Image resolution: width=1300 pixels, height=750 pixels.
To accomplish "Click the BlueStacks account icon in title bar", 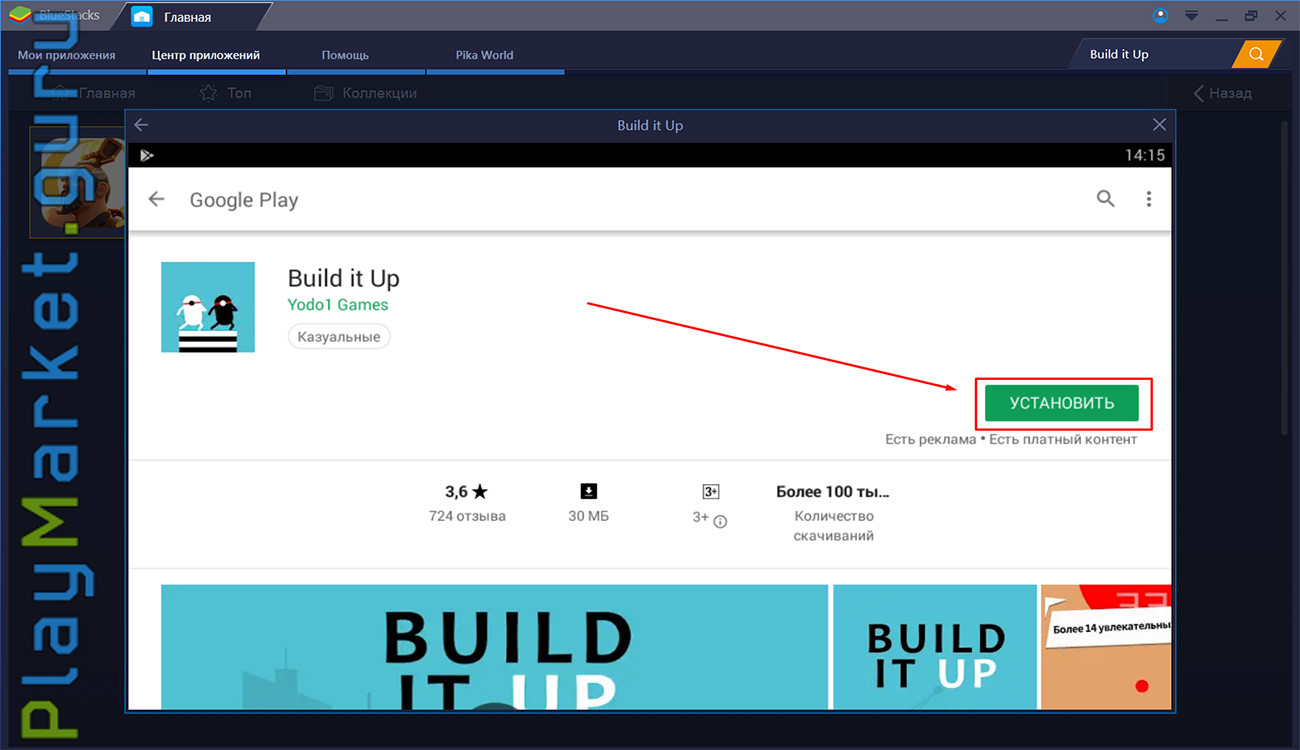I will pyautogui.click(x=1161, y=15).
